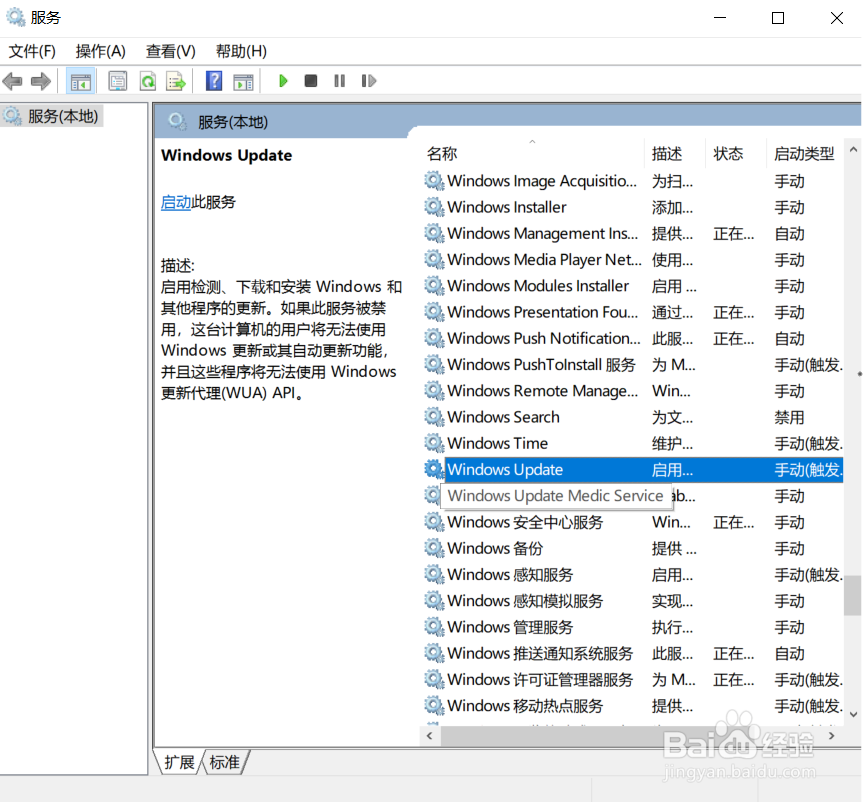
Task: Click the 服务 title bar app icon
Action: 15,18
